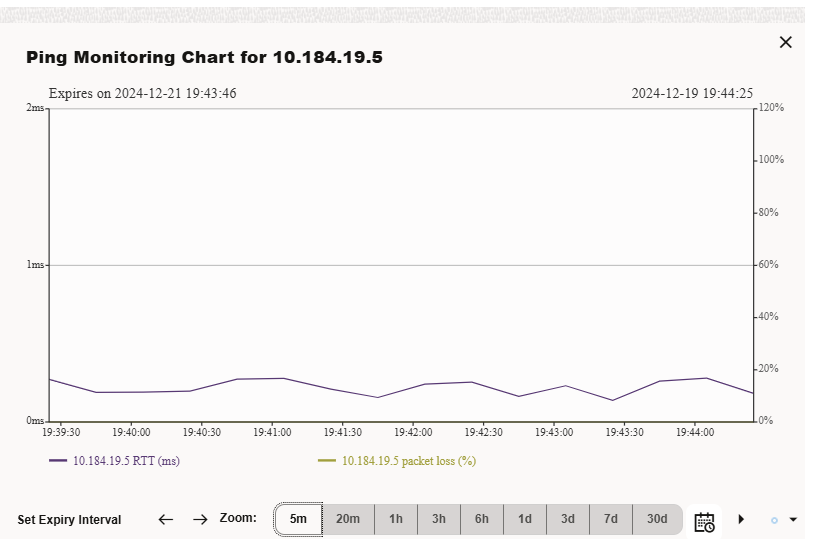Click the play triangle icon

pyautogui.click(x=741, y=520)
